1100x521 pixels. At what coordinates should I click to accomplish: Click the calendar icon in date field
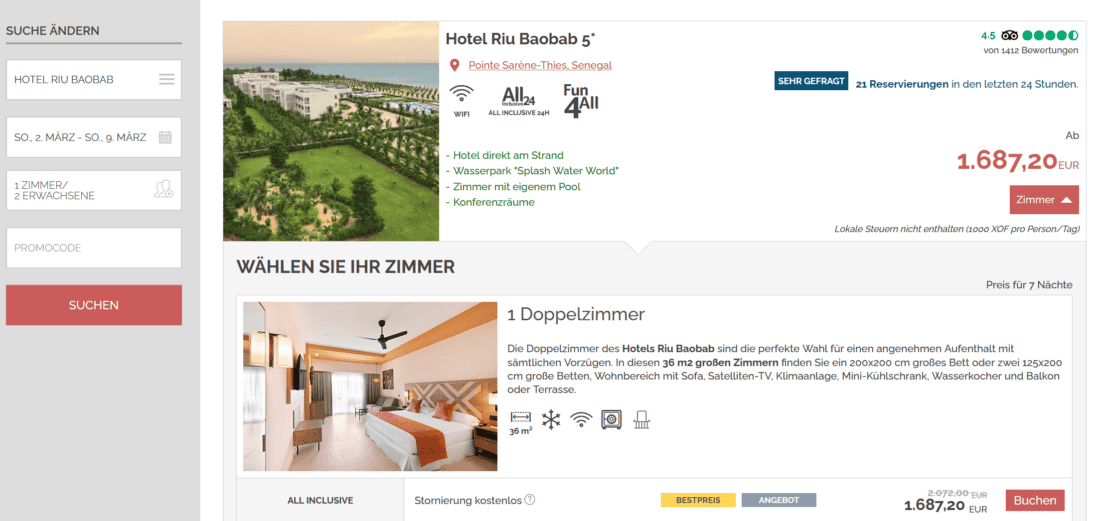165,137
